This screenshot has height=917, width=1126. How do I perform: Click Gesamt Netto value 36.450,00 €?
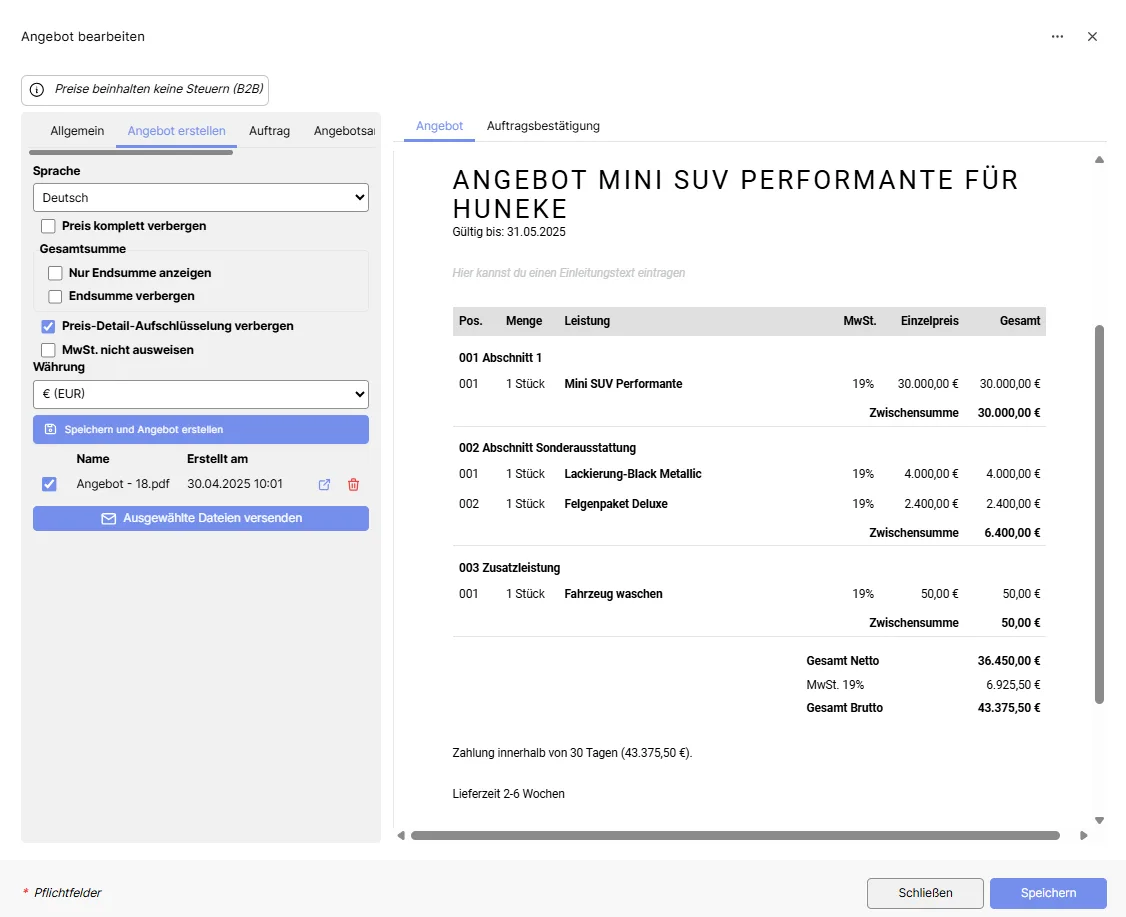pos(1009,661)
